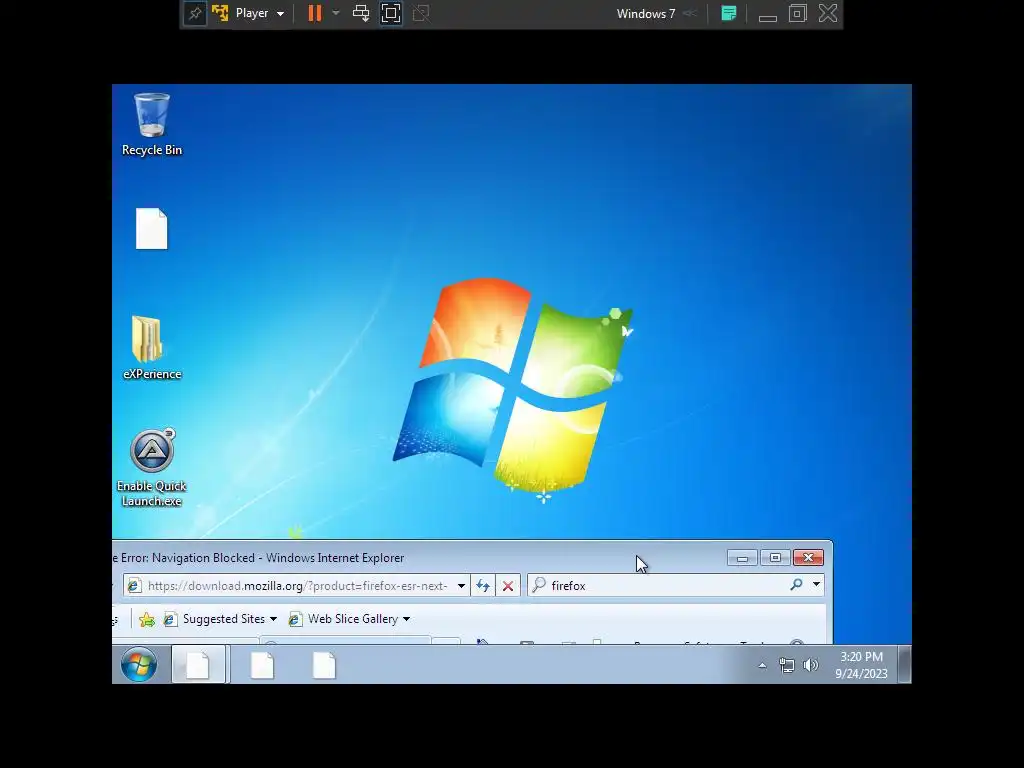Click the Show desktop strip

tap(904, 665)
